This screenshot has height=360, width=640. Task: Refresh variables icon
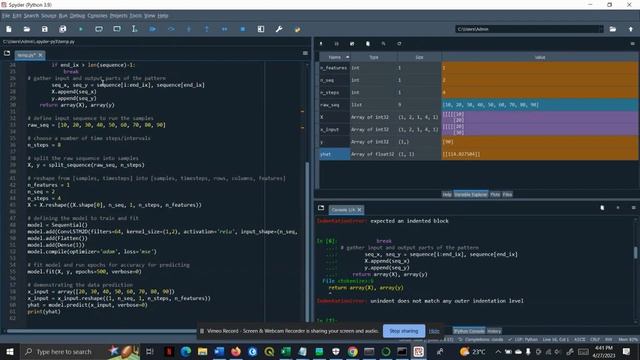pyautogui.click(x=399, y=44)
